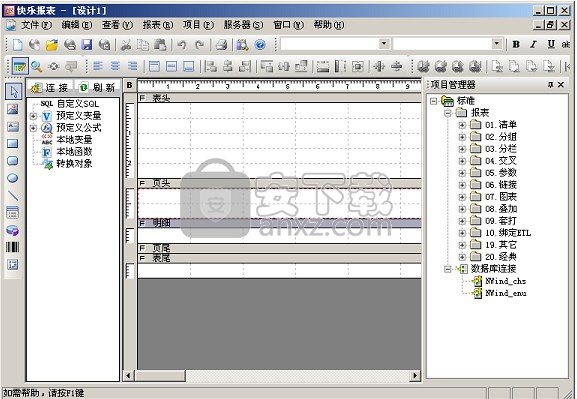This screenshot has width=577, height=399.
Task: Toggle Underline formatting
Action: (x=551, y=45)
